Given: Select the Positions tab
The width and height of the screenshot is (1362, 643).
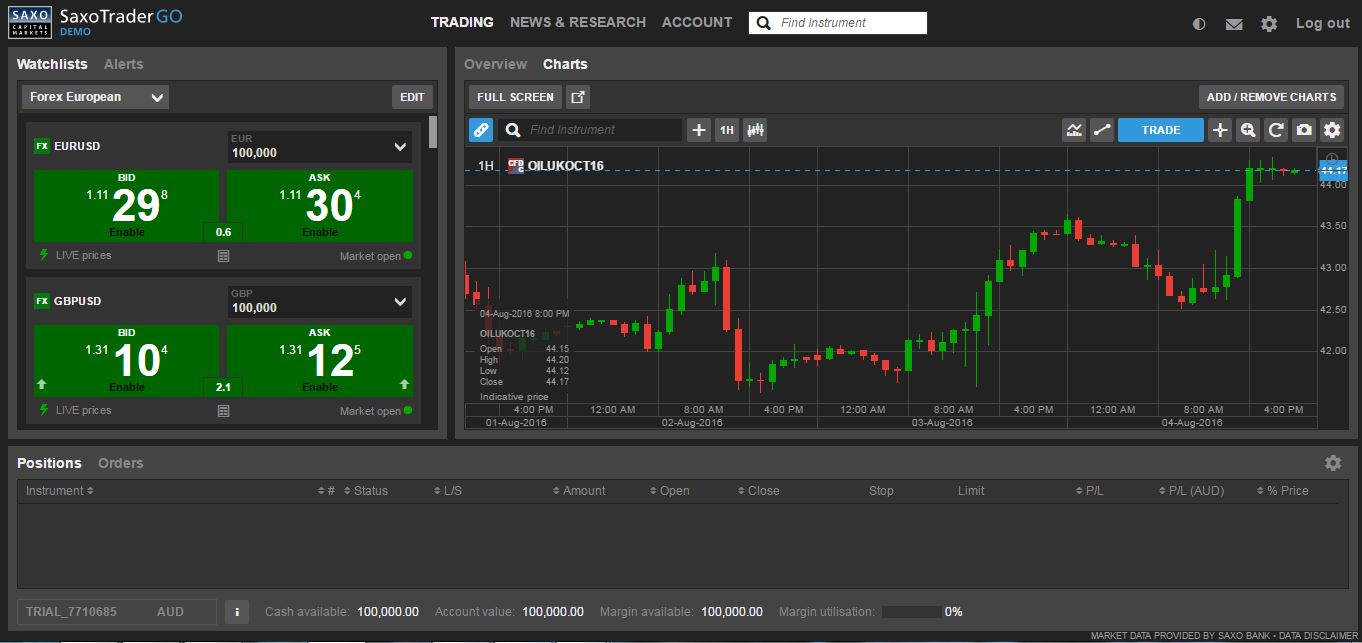Looking at the screenshot, I should [49, 463].
